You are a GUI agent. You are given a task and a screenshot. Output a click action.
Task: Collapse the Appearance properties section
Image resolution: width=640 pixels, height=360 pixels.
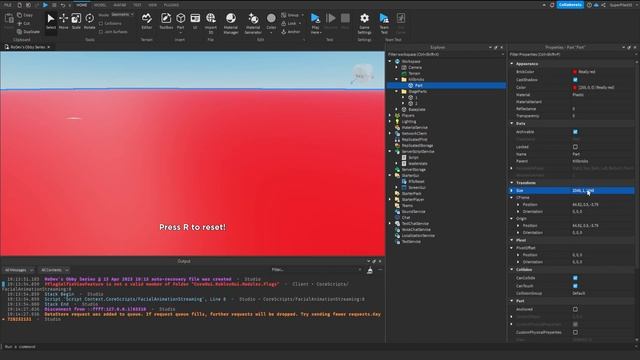(512, 64)
